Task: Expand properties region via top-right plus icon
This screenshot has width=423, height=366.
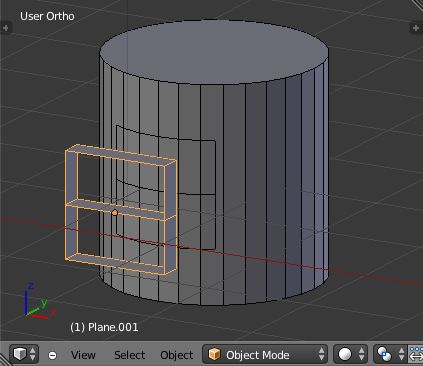Action: click(x=416, y=28)
